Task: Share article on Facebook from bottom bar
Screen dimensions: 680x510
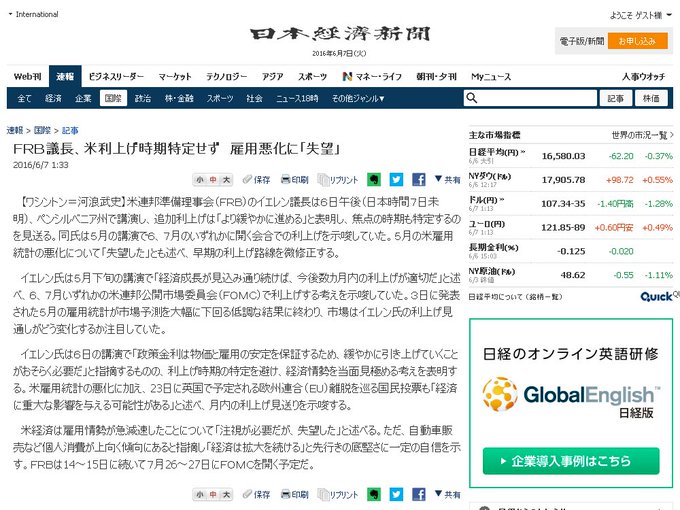Action: pos(418,494)
